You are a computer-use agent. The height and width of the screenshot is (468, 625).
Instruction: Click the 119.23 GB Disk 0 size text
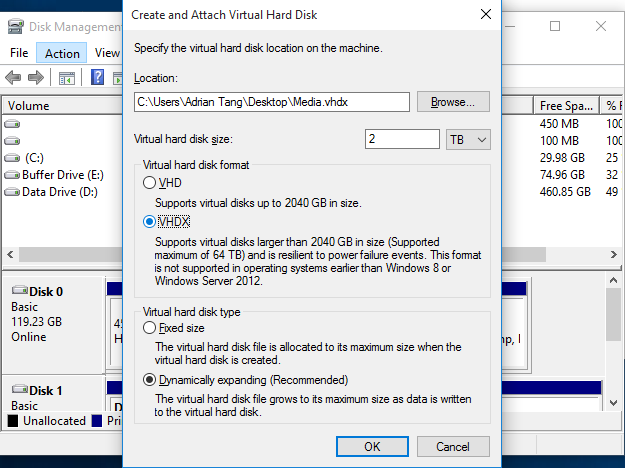click(37, 322)
